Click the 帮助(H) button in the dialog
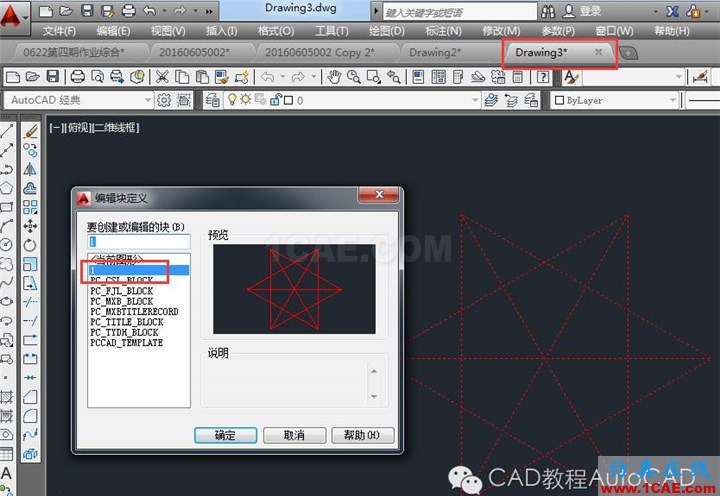720x496 pixels. coord(362,435)
